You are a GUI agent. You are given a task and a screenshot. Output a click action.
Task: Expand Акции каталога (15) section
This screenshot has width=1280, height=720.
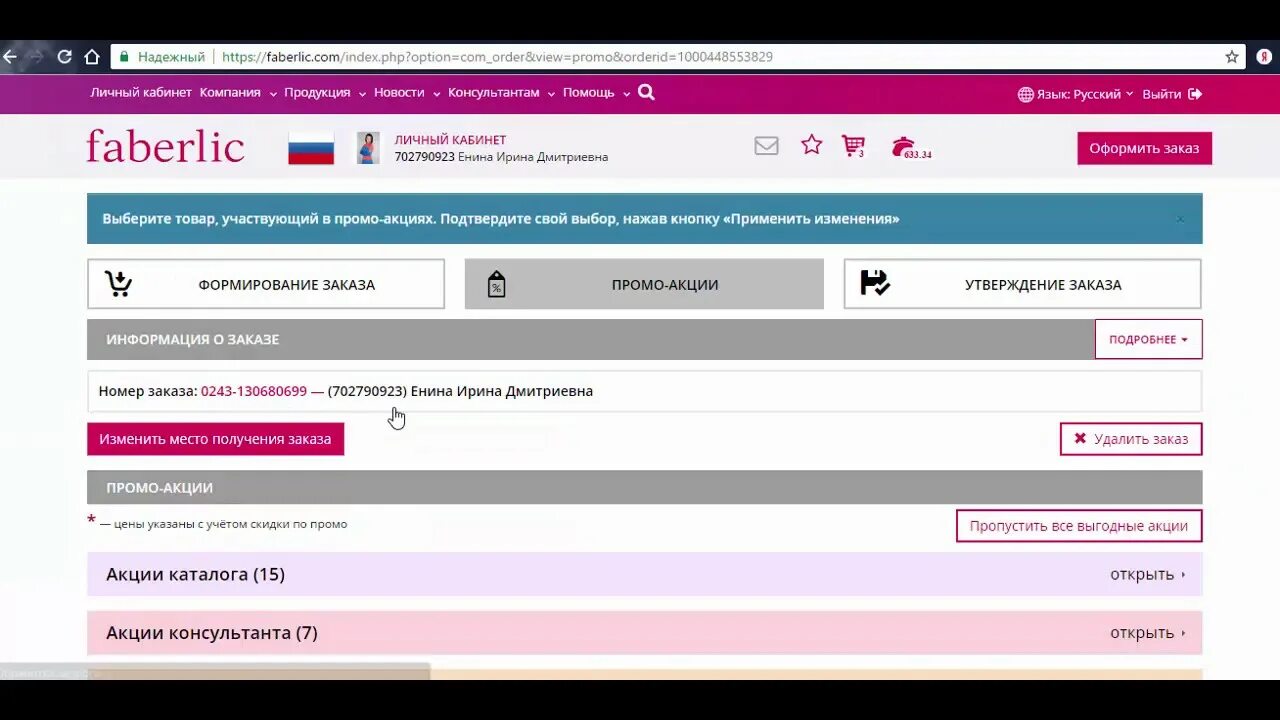[644, 574]
